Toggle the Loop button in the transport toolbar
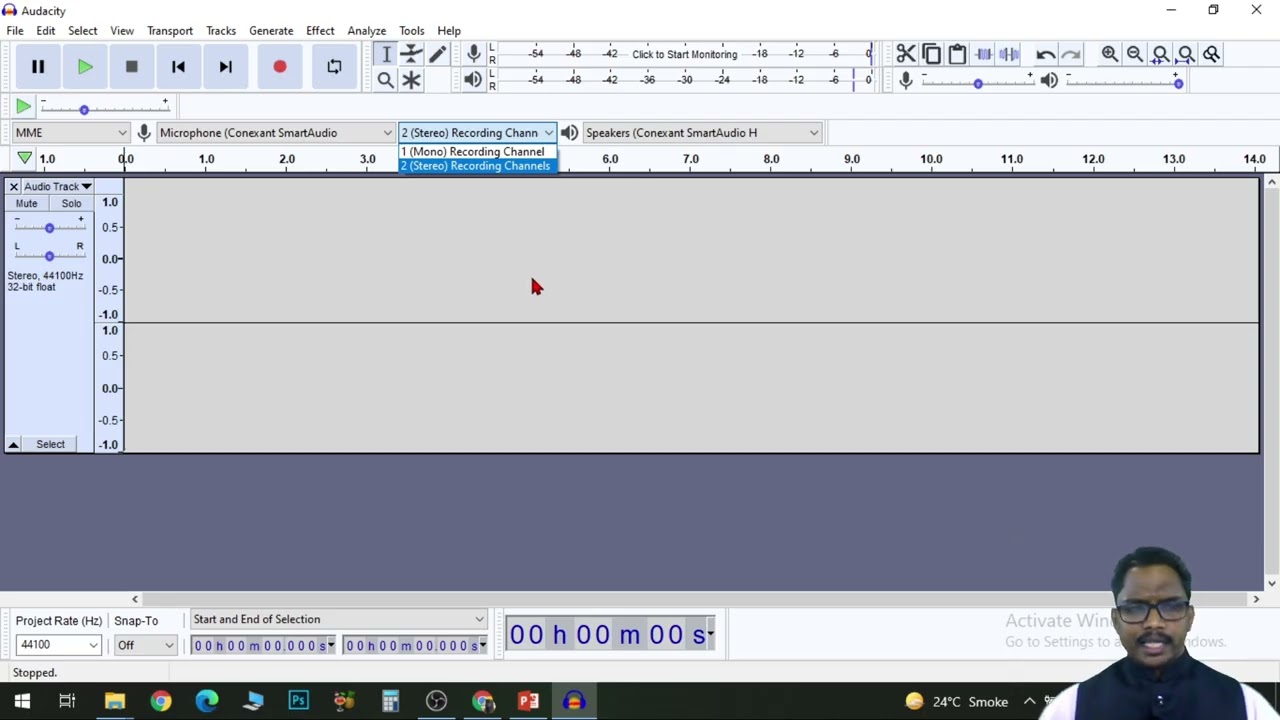Viewport: 1280px width, 720px height. point(334,67)
